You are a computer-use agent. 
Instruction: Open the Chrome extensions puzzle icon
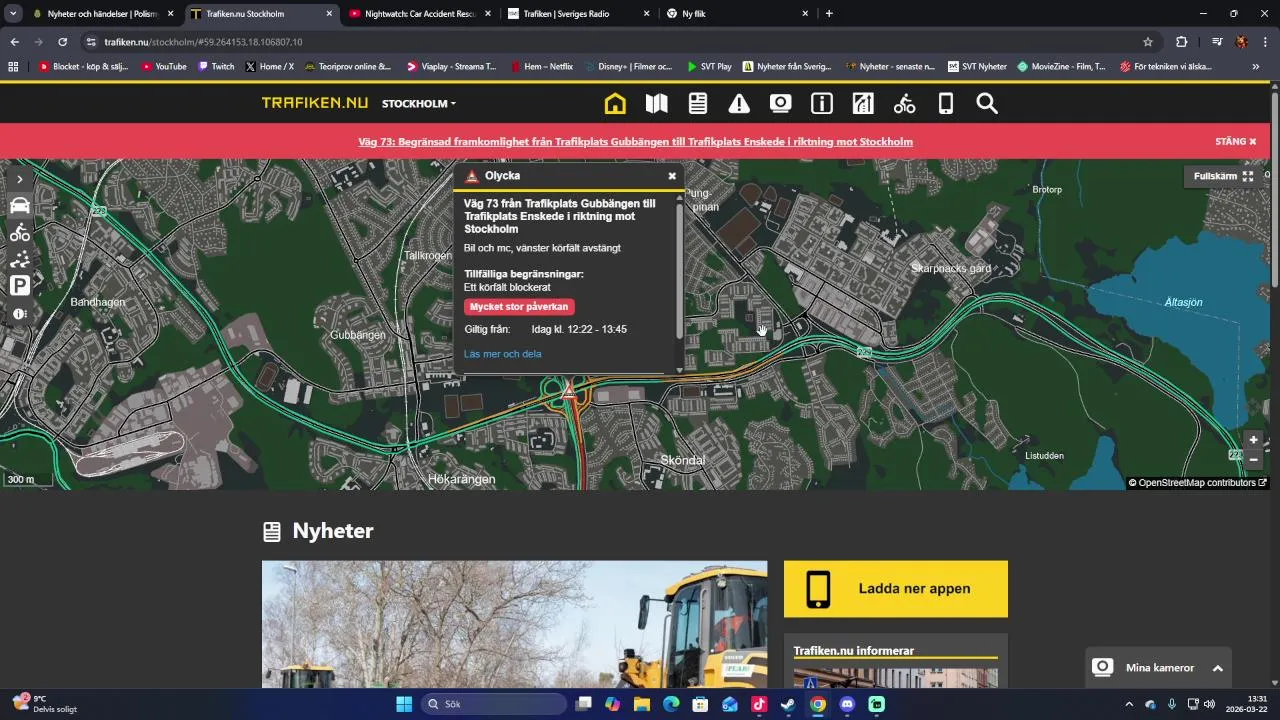coord(1181,42)
